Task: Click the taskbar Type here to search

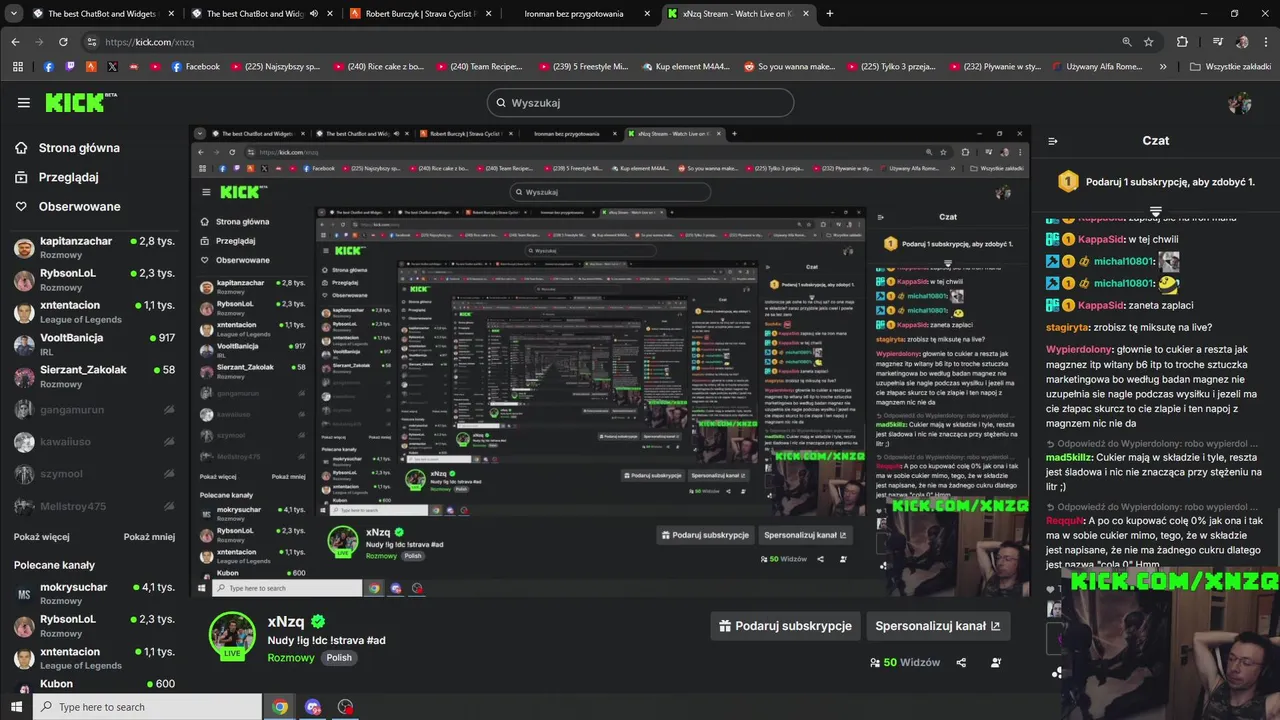Action: click(x=148, y=707)
